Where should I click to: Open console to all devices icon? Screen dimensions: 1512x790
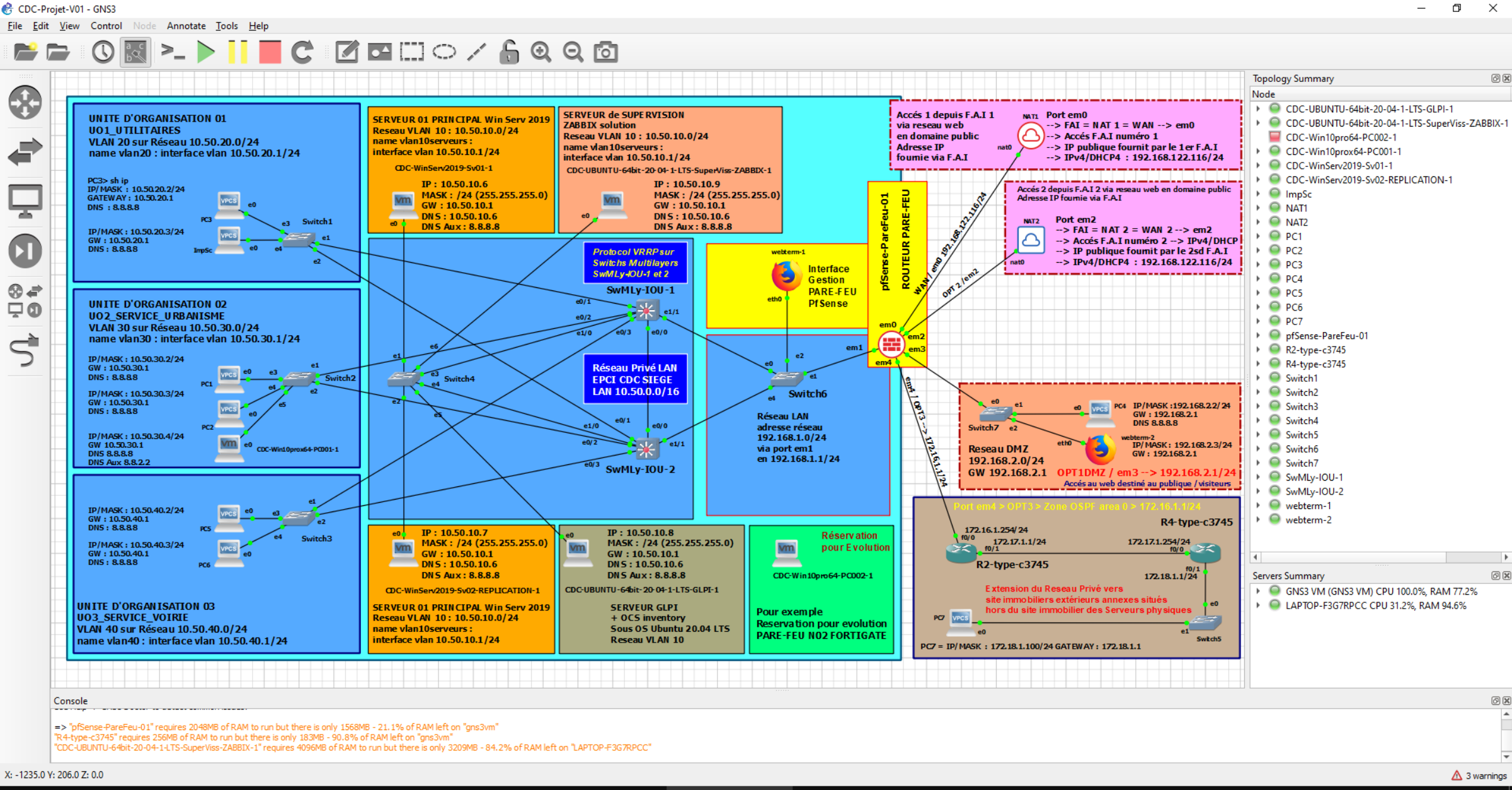(x=172, y=52)
